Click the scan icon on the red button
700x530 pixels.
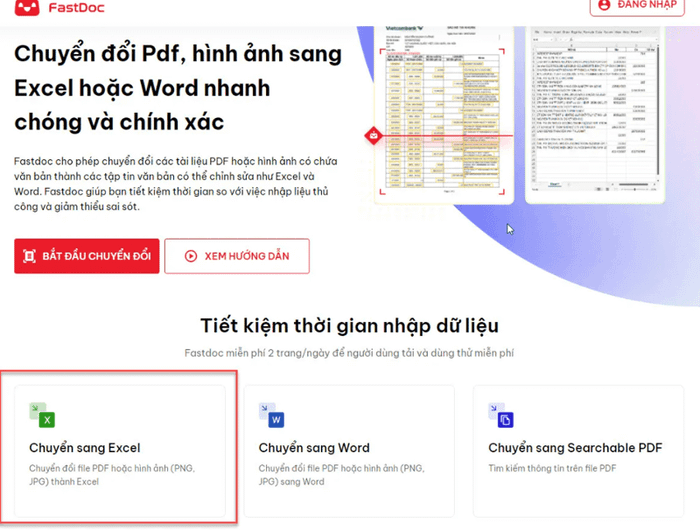29,256
